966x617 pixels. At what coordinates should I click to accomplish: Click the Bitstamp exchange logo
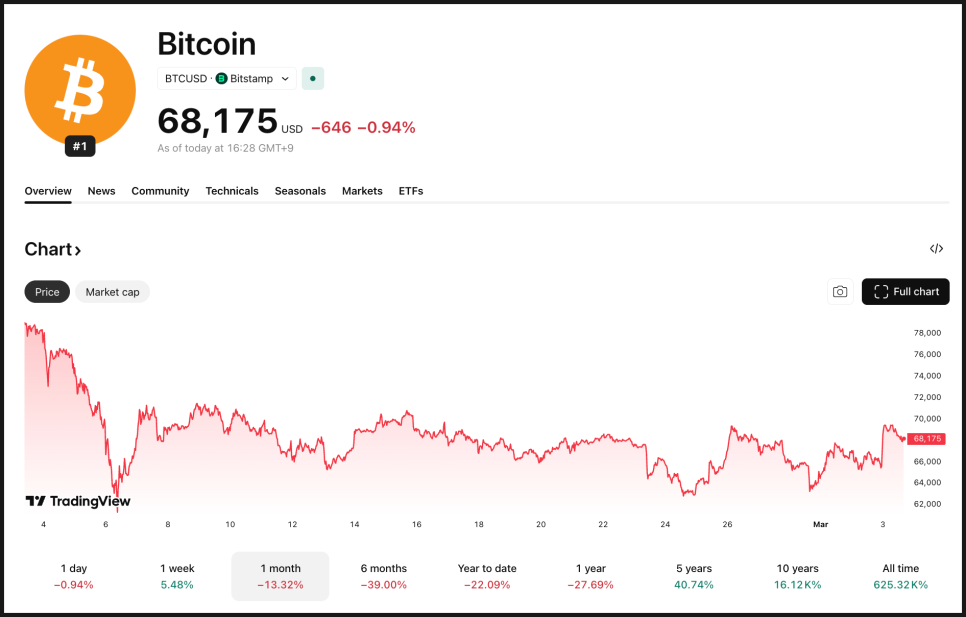click(222, 78)
